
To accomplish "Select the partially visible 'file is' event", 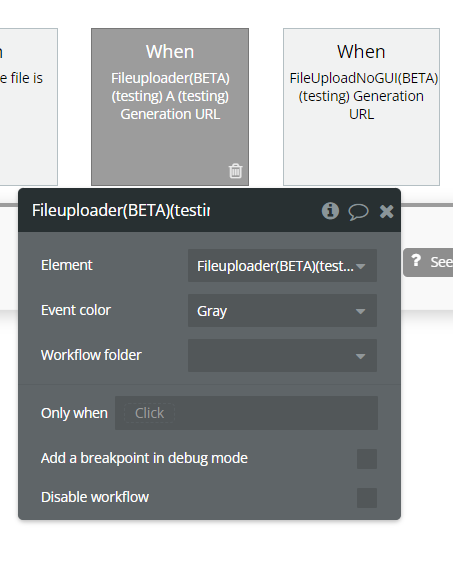I will pos(28,107).
